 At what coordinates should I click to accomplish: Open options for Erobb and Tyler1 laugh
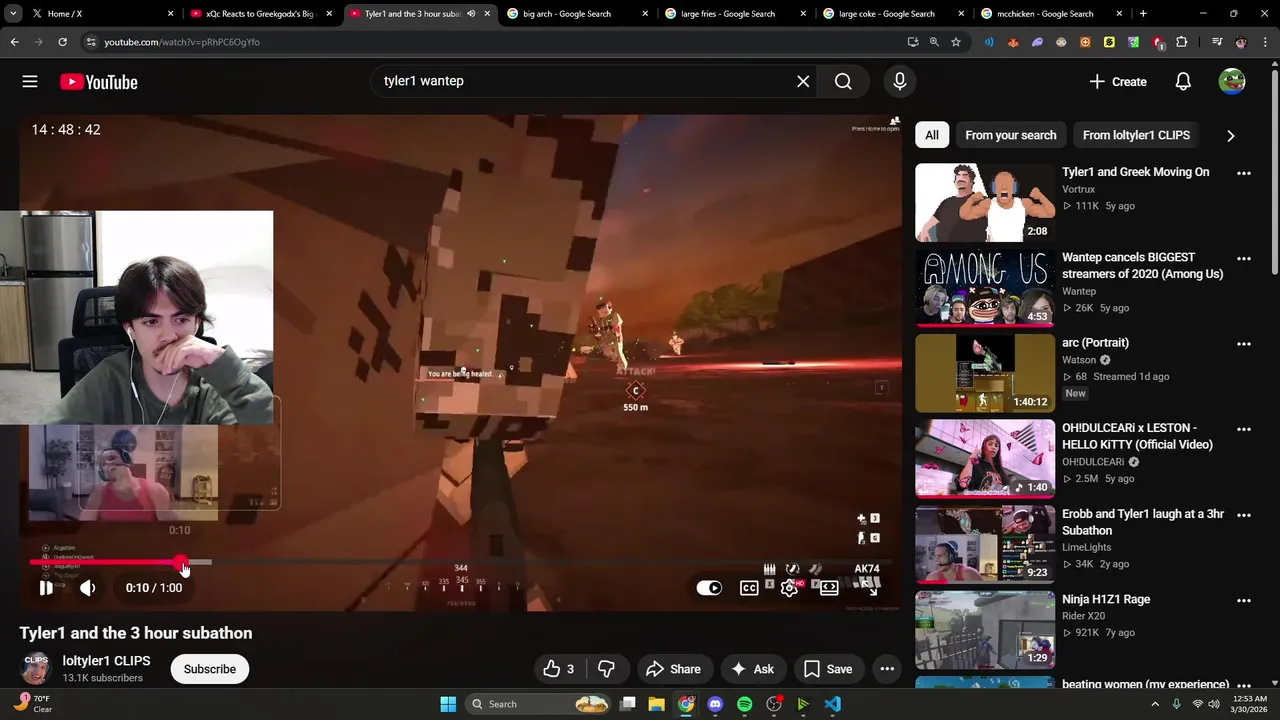click(x=1244, y=515)
